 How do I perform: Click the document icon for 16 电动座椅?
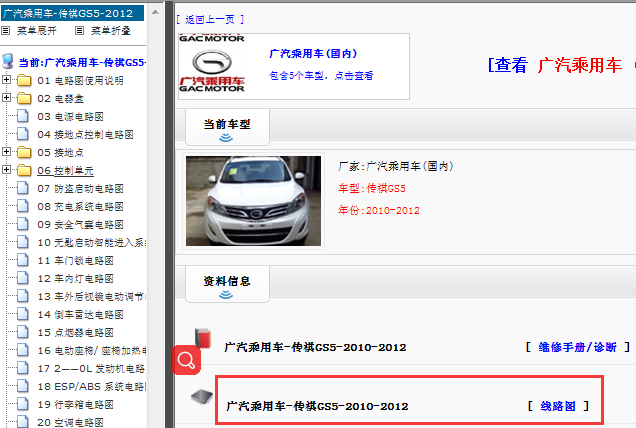[23, 350]
